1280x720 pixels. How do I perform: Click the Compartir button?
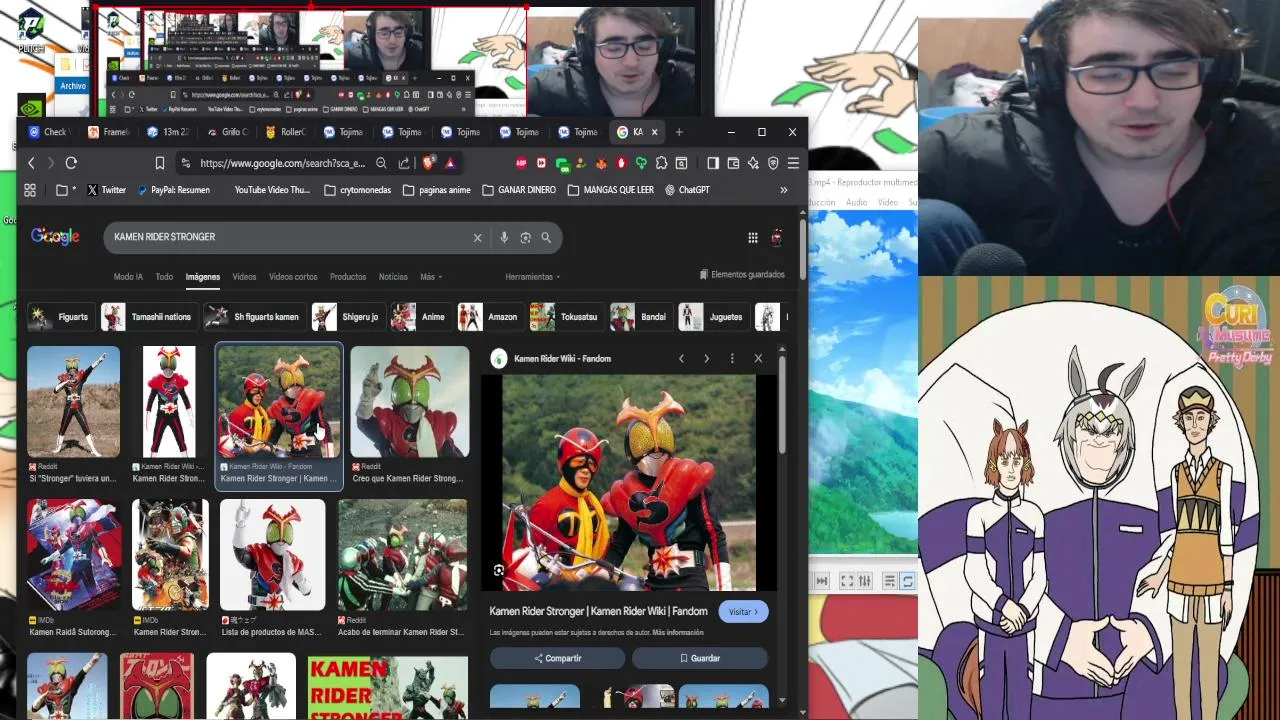557,658
